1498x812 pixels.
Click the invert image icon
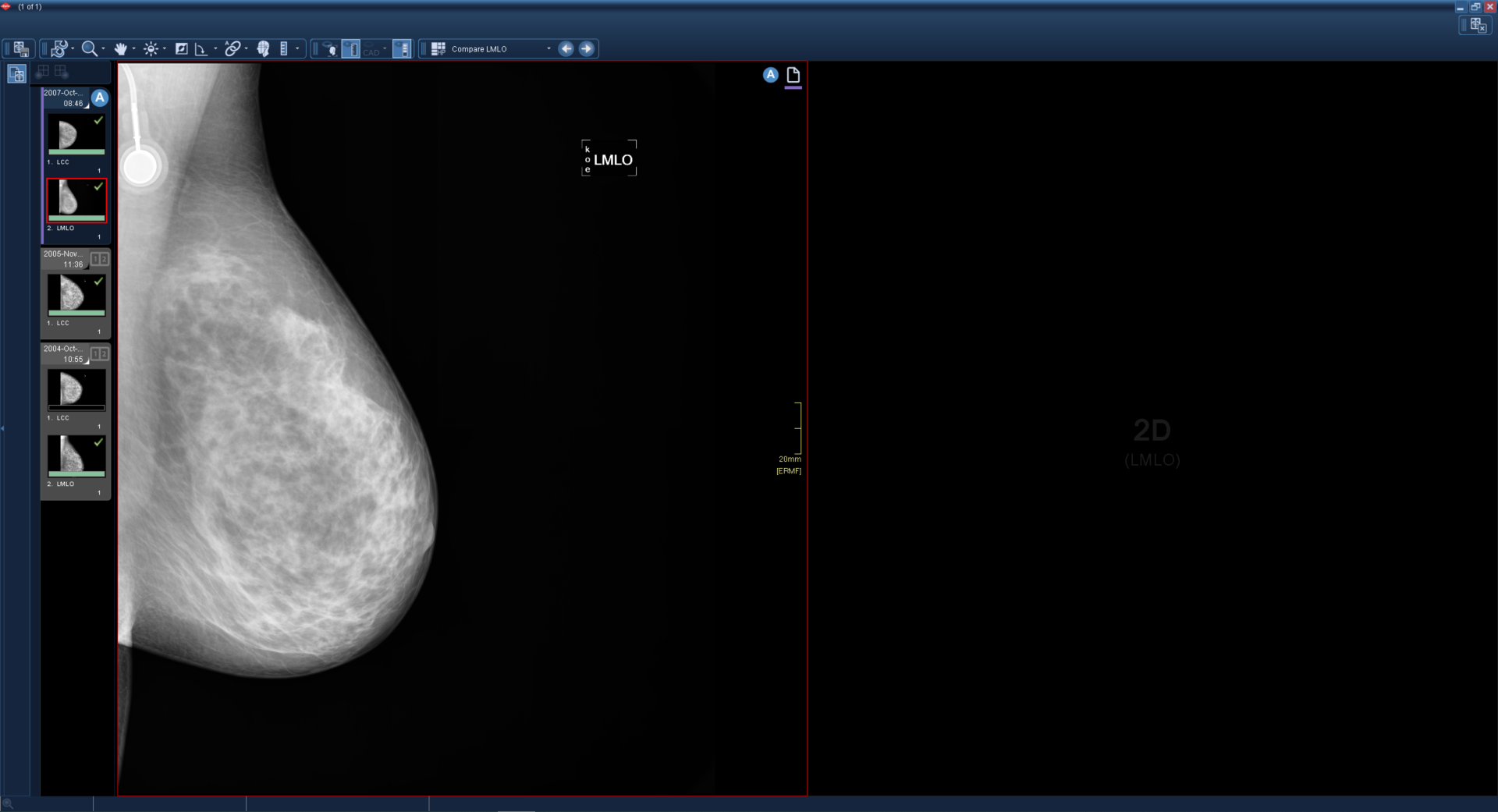pyautogui.click(x=181, y=49)
